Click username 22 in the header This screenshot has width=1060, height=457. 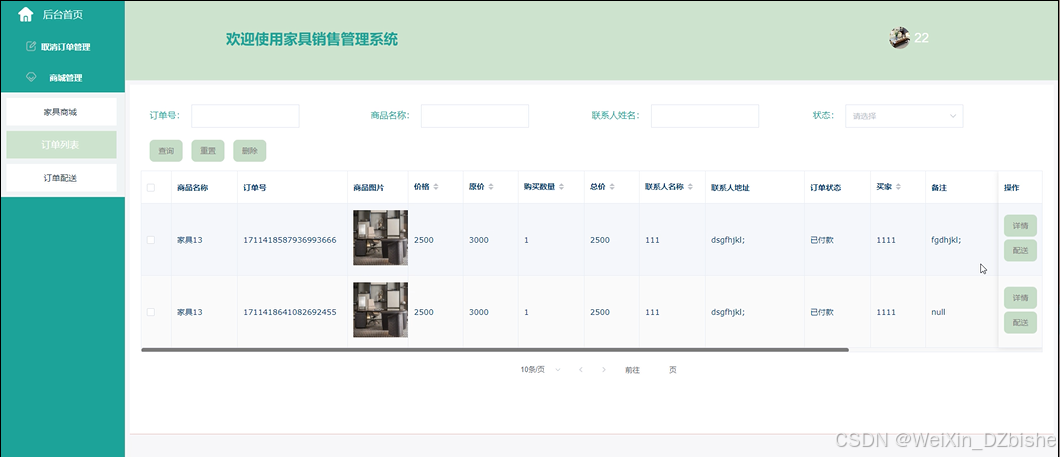(921, 38)
